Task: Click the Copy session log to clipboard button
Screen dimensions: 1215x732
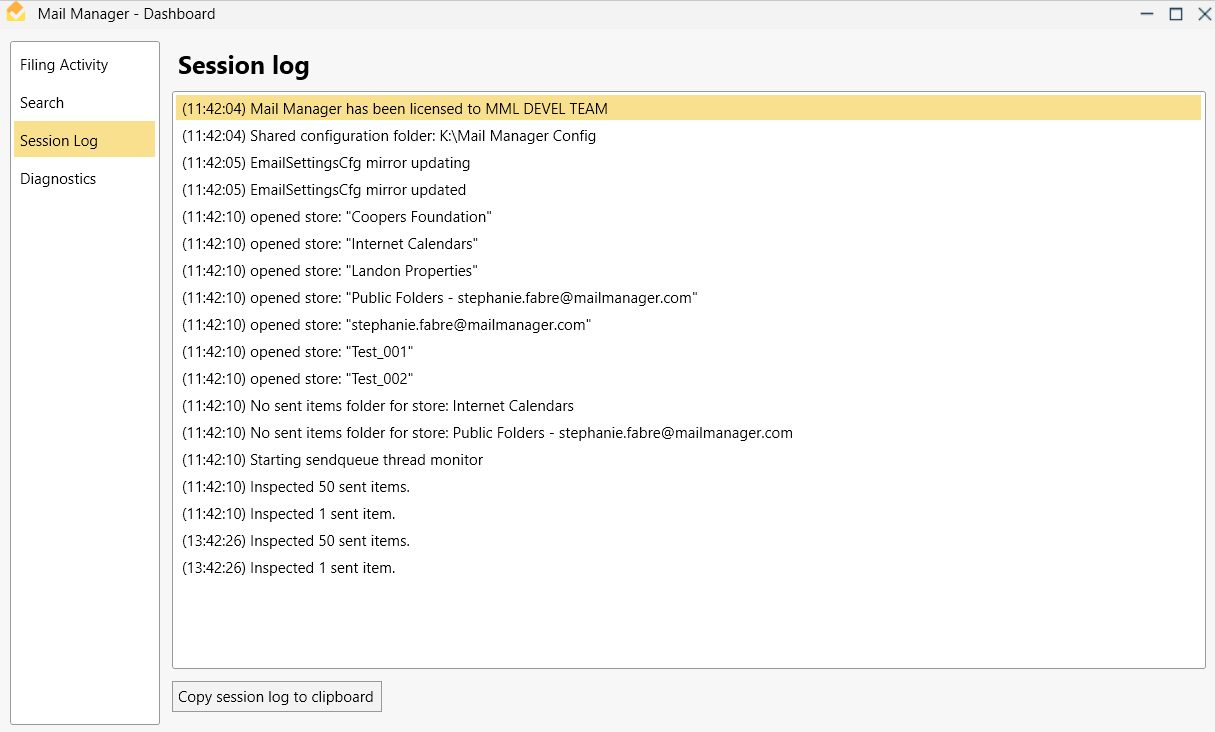Action: coord(276,696)
